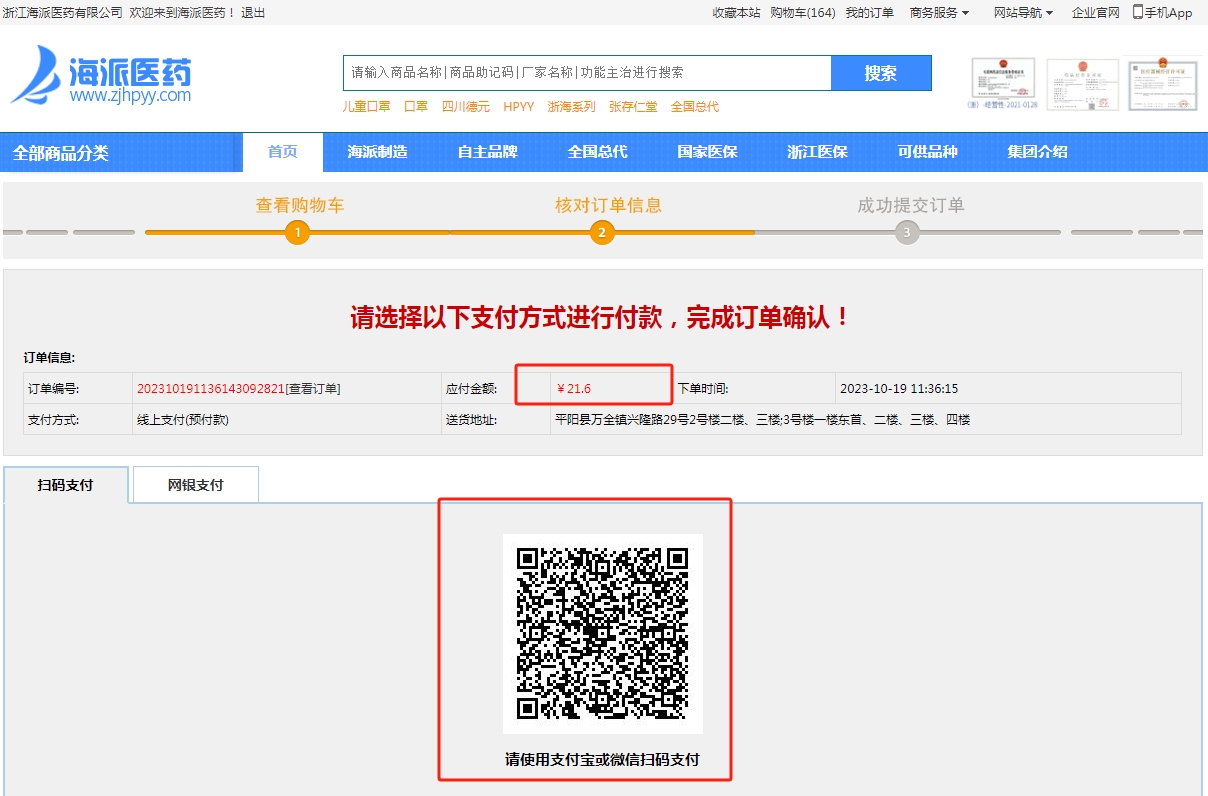Click hot search term 儿童口罩
The width and height of the screenshot is (1208, 796).
[366, 106]
